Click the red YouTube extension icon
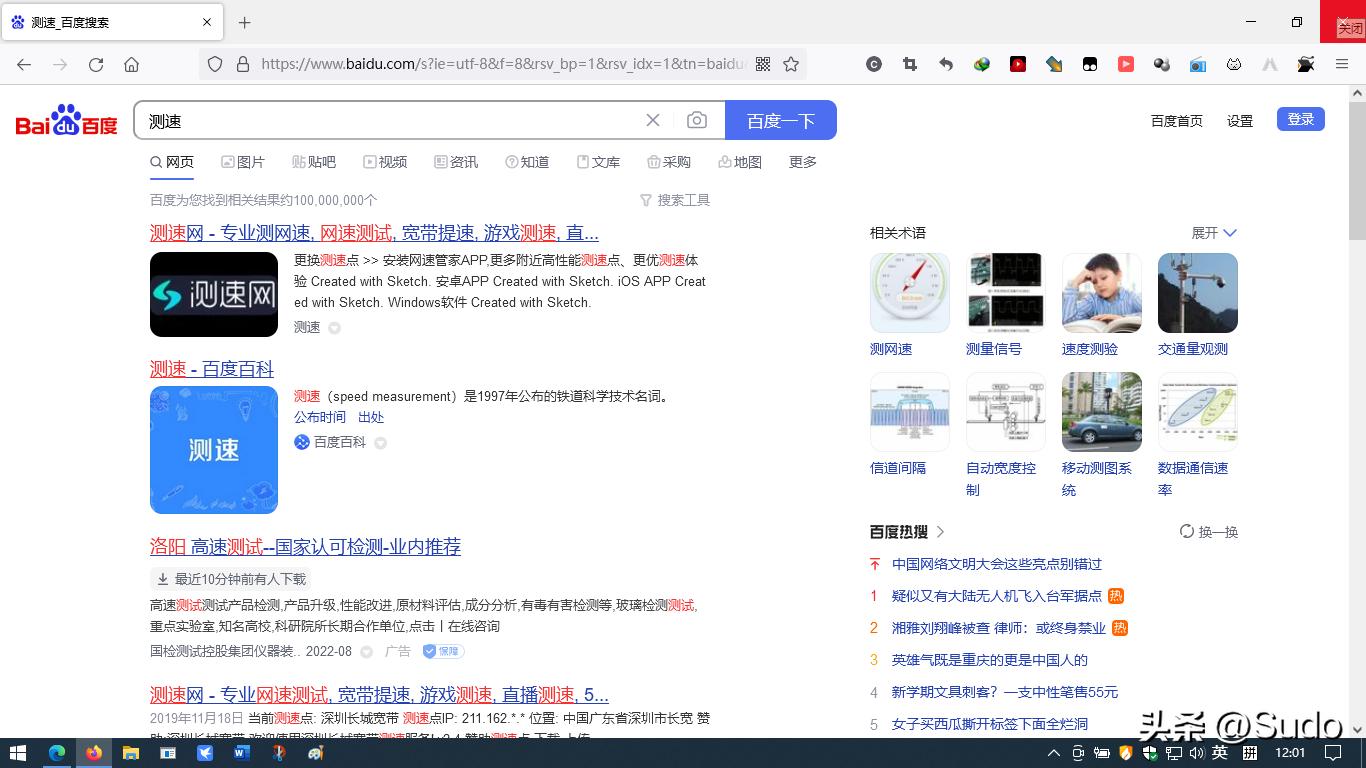1366x768 pixels. point(1125,63)
